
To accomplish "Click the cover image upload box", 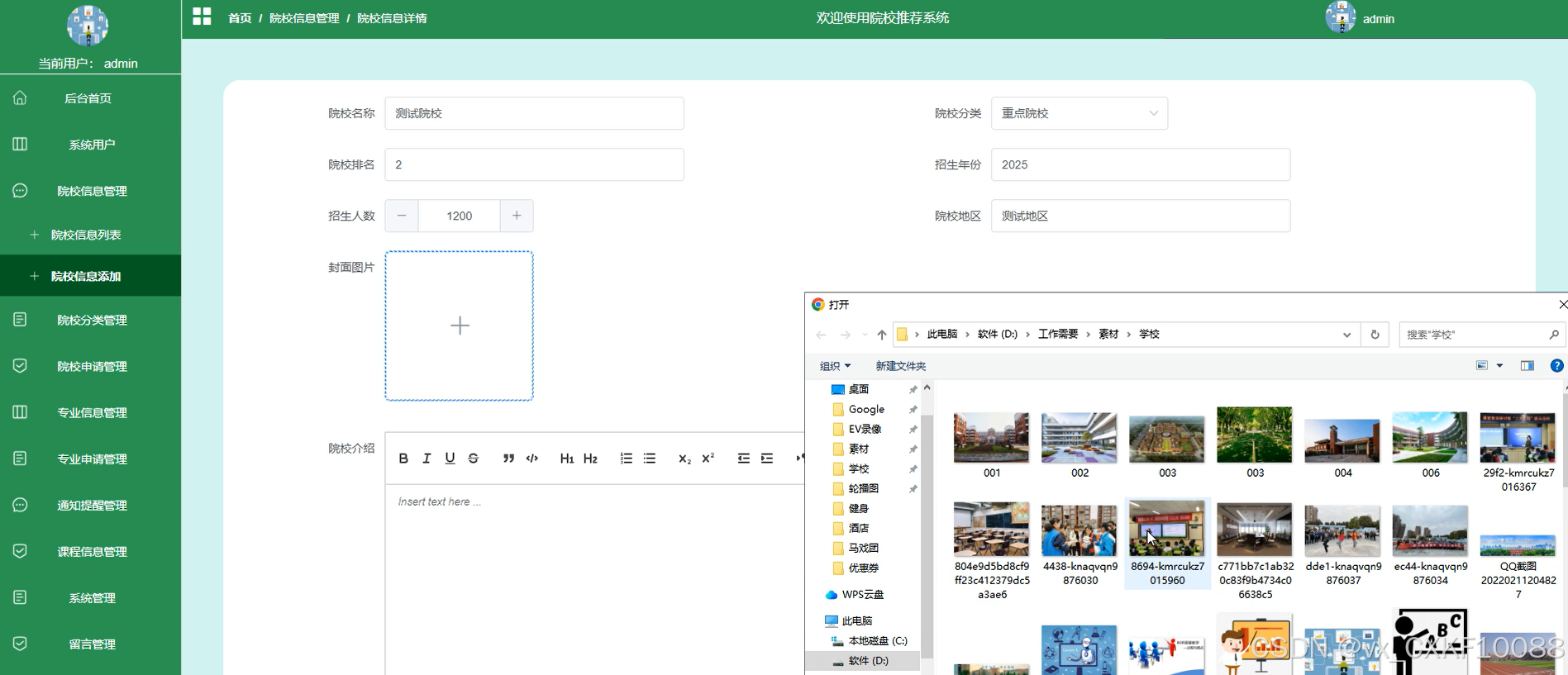I will (460, 326).
